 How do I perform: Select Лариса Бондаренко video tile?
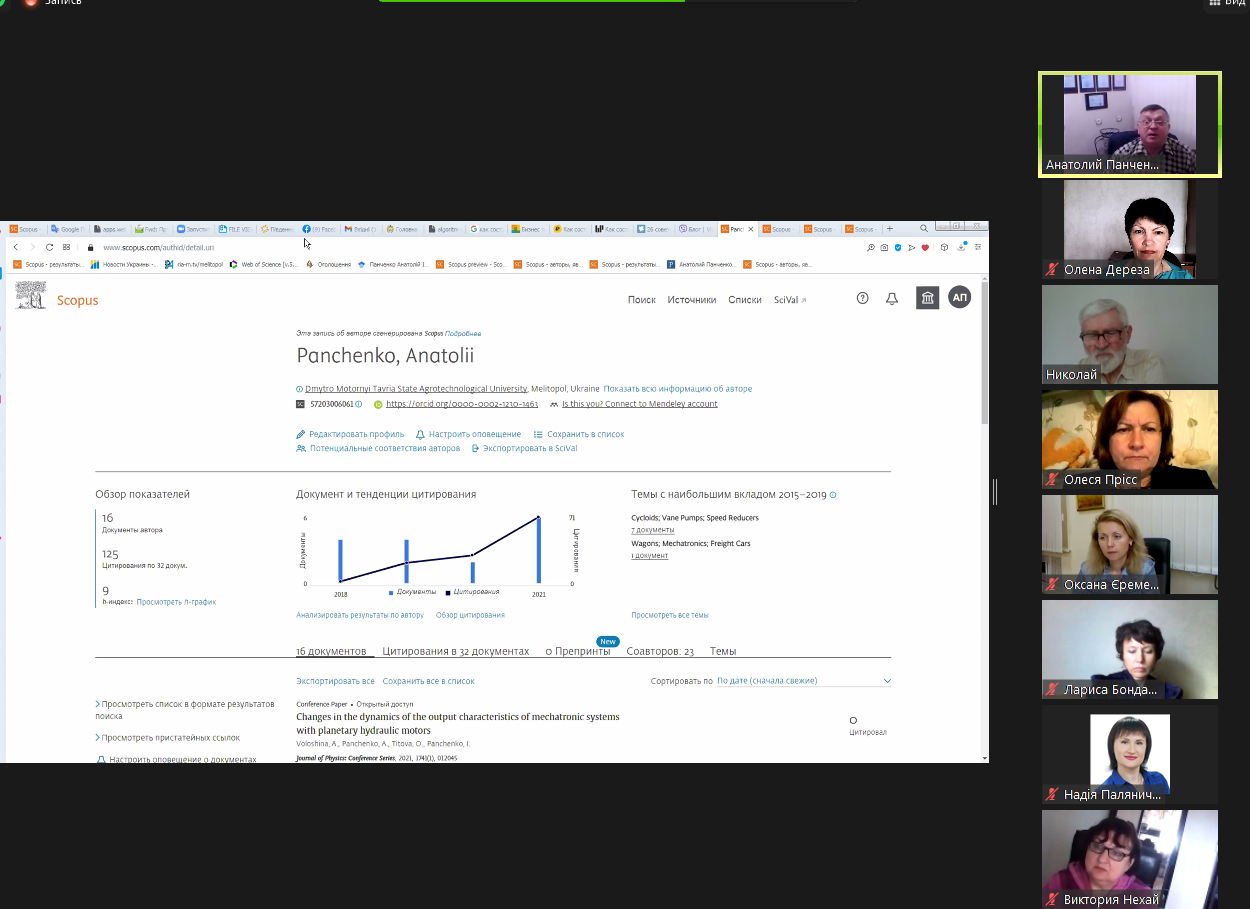pos(1130,649)
